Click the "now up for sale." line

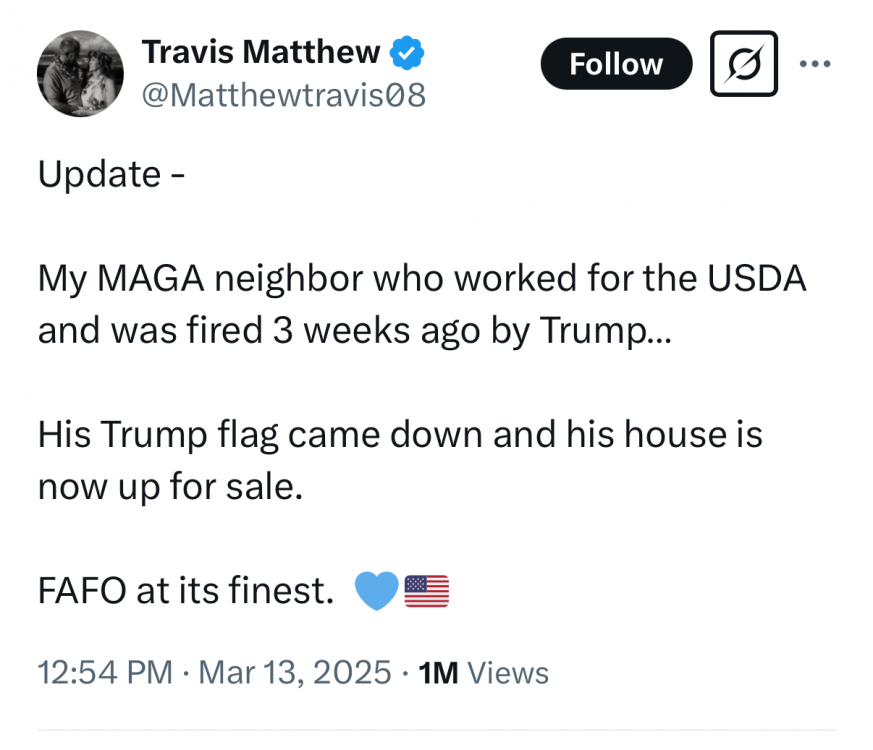click(x=170, y=486)
